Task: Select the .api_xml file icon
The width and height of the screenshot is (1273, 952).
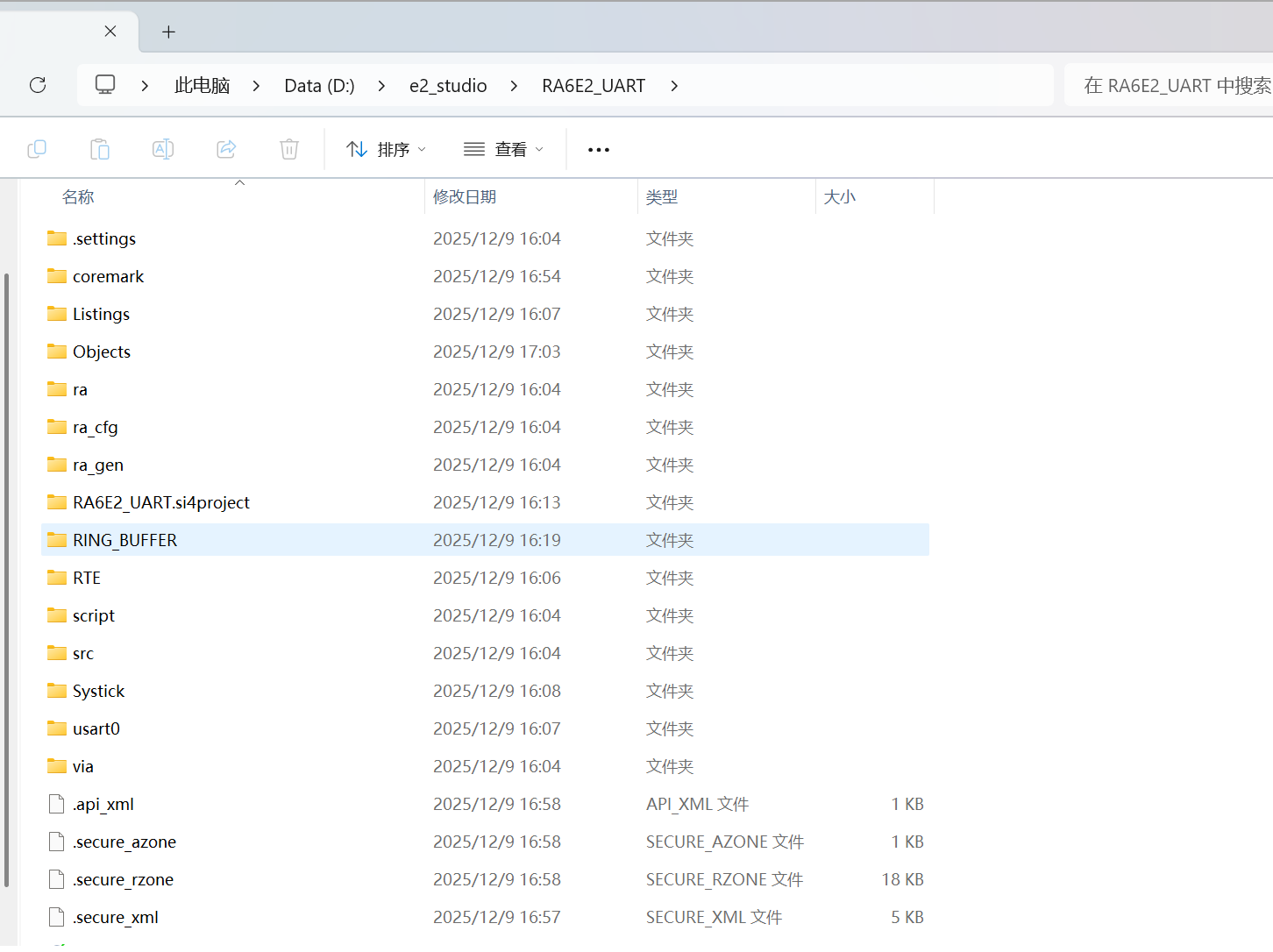Action: pos(57,804)
